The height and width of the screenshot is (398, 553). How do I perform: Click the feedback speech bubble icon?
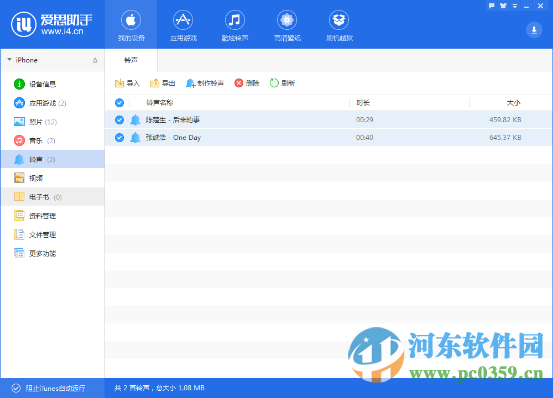(x=492, y=6)
